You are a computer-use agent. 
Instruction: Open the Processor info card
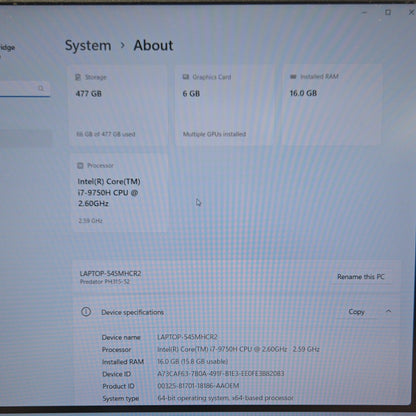(119, 193)
